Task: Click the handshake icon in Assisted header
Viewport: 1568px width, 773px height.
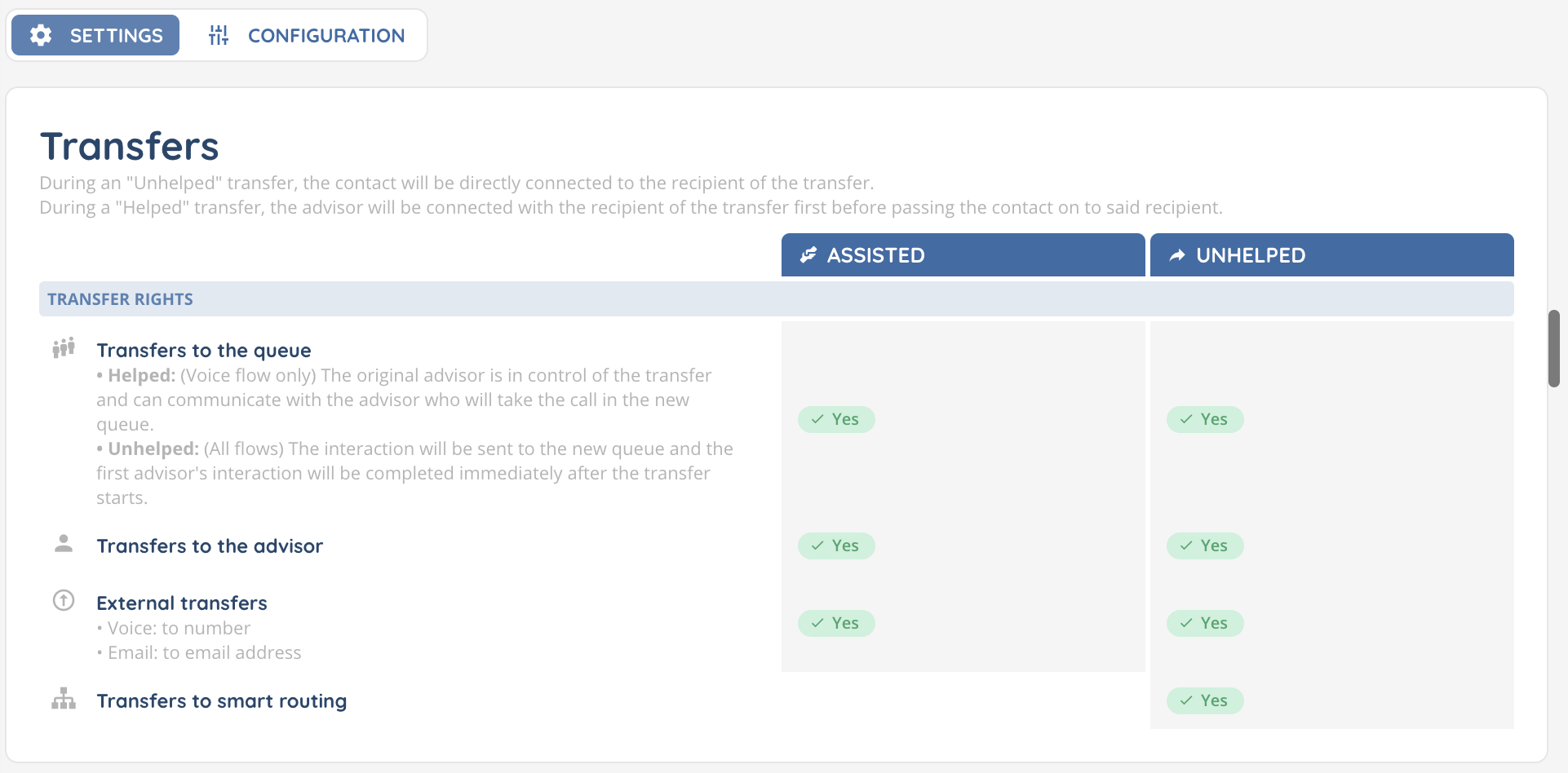Action: tap(808, 255)
